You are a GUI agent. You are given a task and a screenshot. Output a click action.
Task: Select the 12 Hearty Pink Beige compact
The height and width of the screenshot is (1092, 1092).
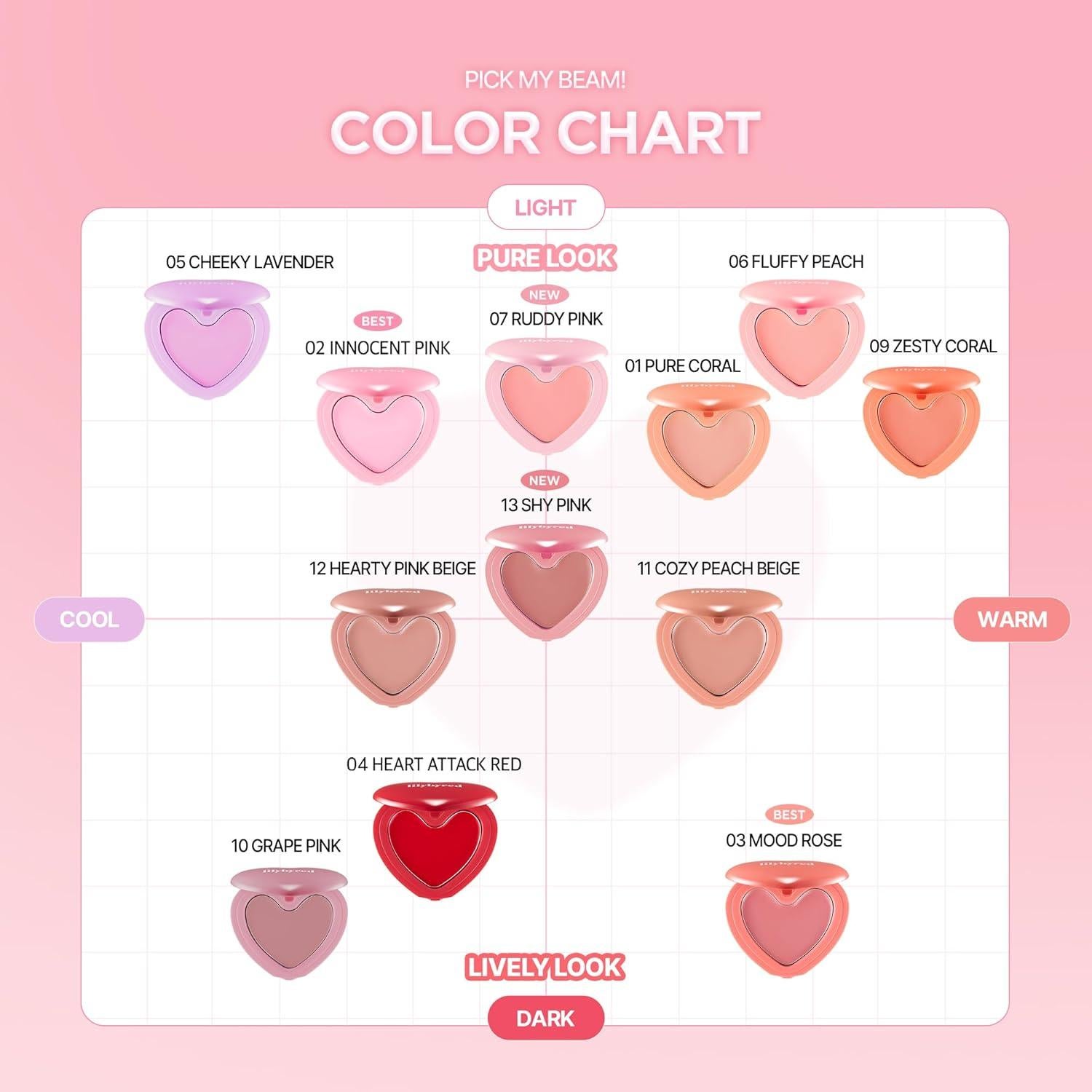pos(393,648)
